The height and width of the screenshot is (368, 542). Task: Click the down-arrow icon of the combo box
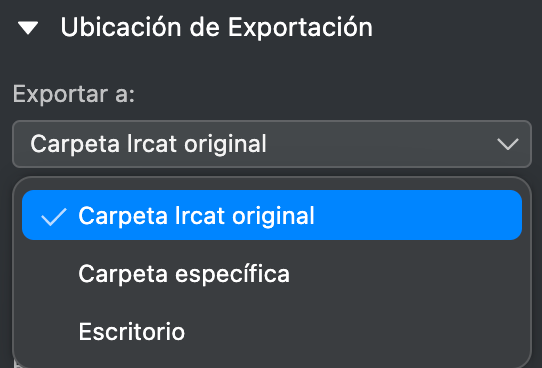pyautogui.click(x=507, y=144)
